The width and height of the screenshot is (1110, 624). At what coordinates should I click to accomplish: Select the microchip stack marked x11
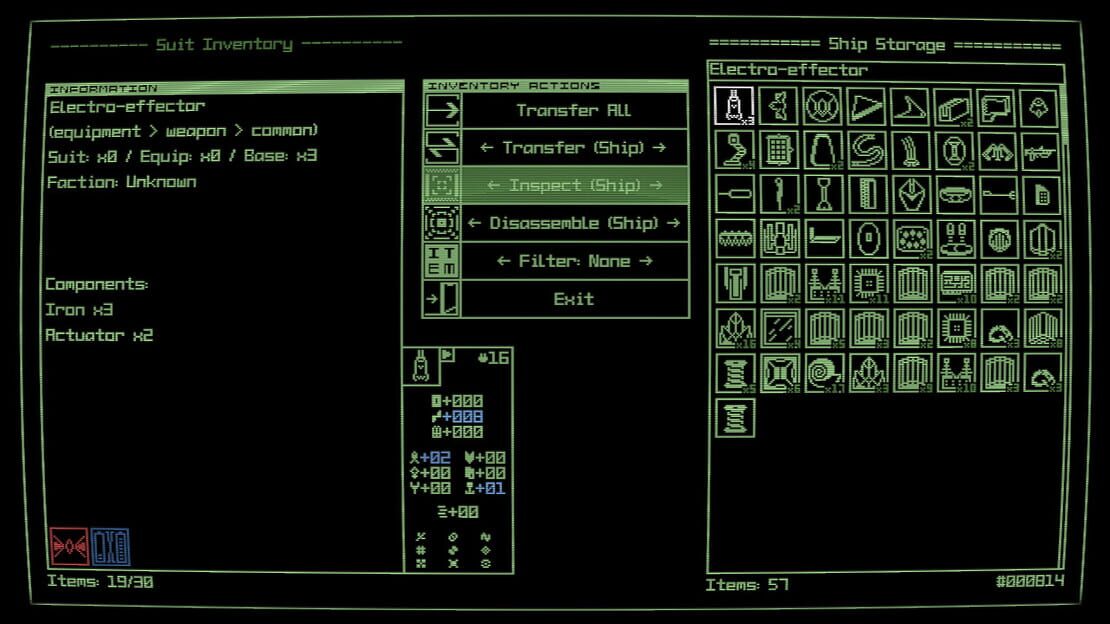[x=867, y=284]
